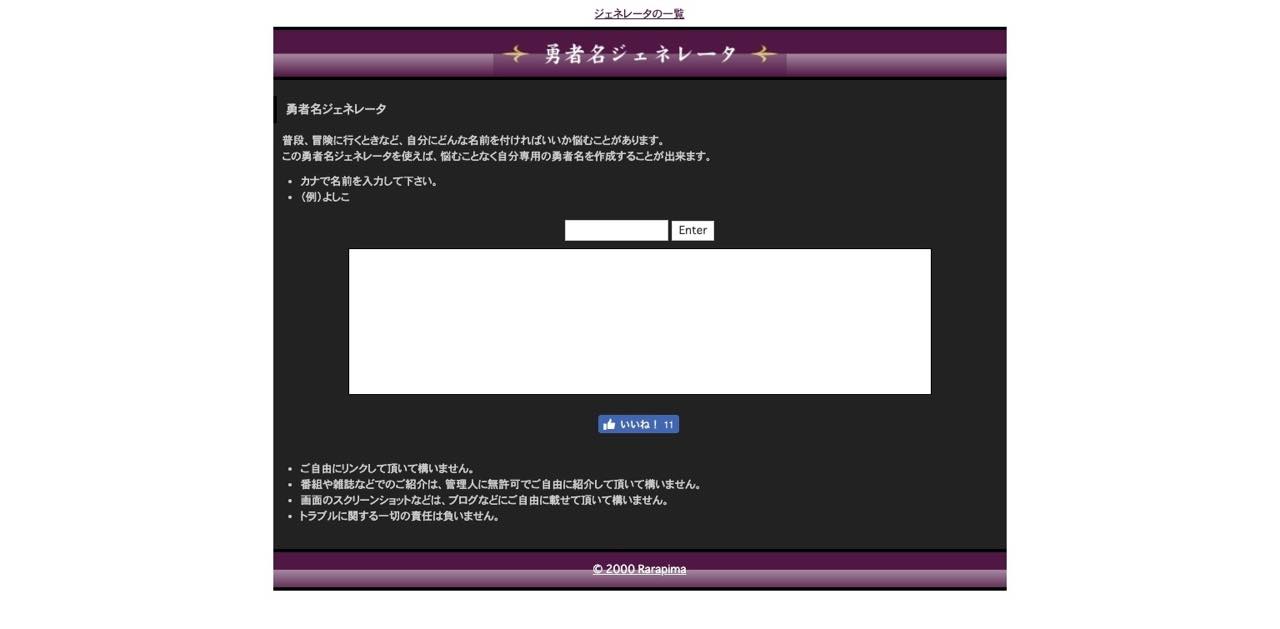1280x629 pixels.
Task: Open the ジェネレータの一覧 page link
Action: 639,13
